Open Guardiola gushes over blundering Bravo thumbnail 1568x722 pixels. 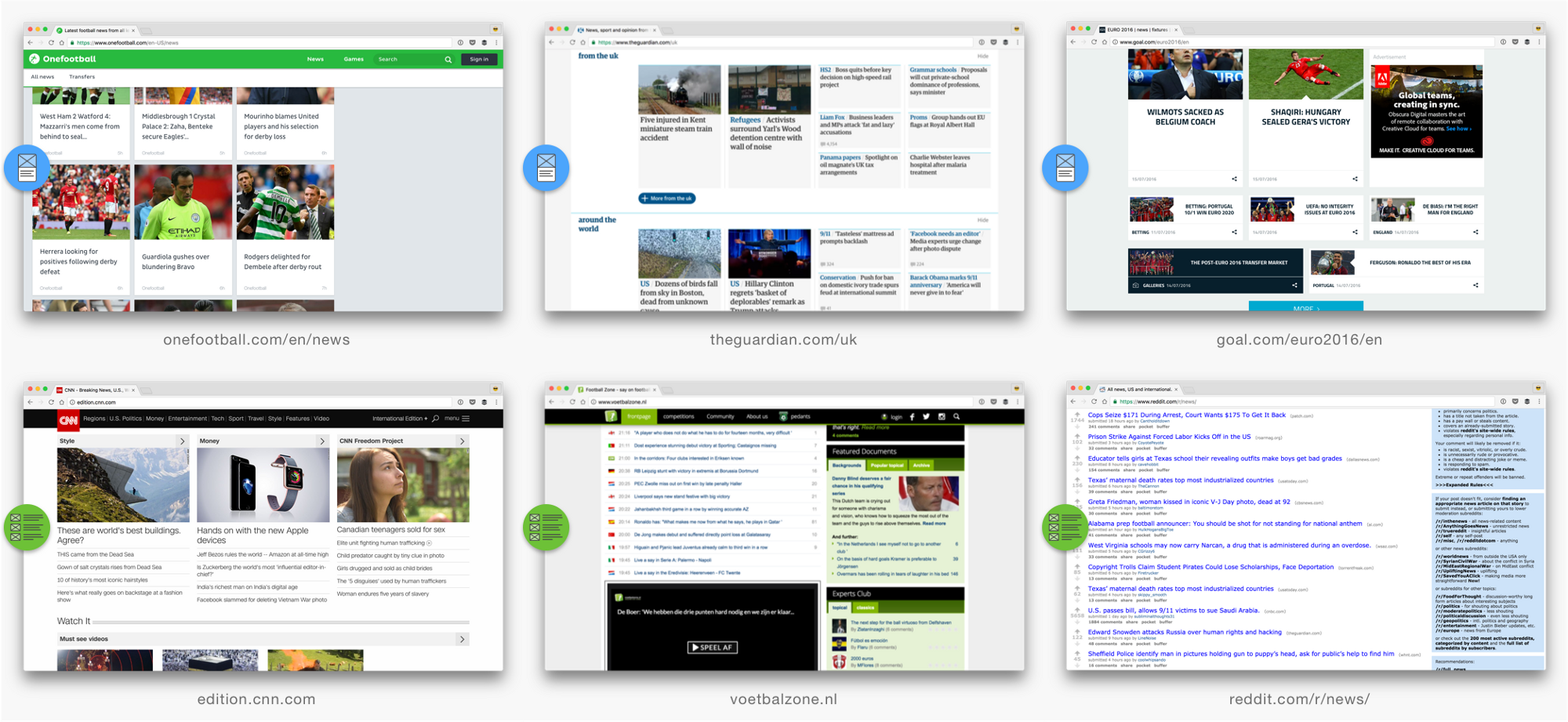[183, 201]
